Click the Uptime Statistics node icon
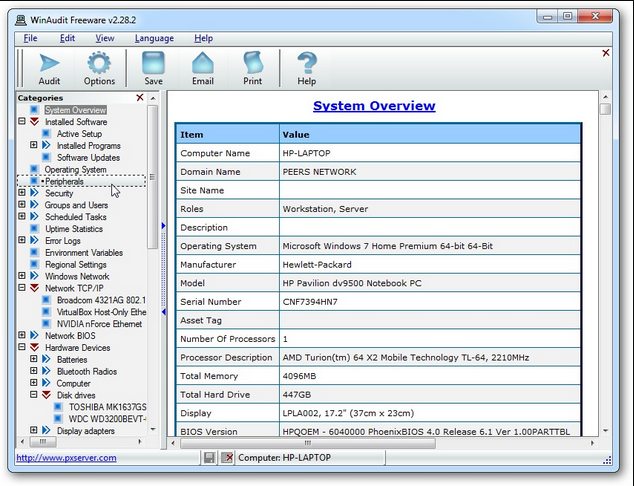 pos(34,229)
